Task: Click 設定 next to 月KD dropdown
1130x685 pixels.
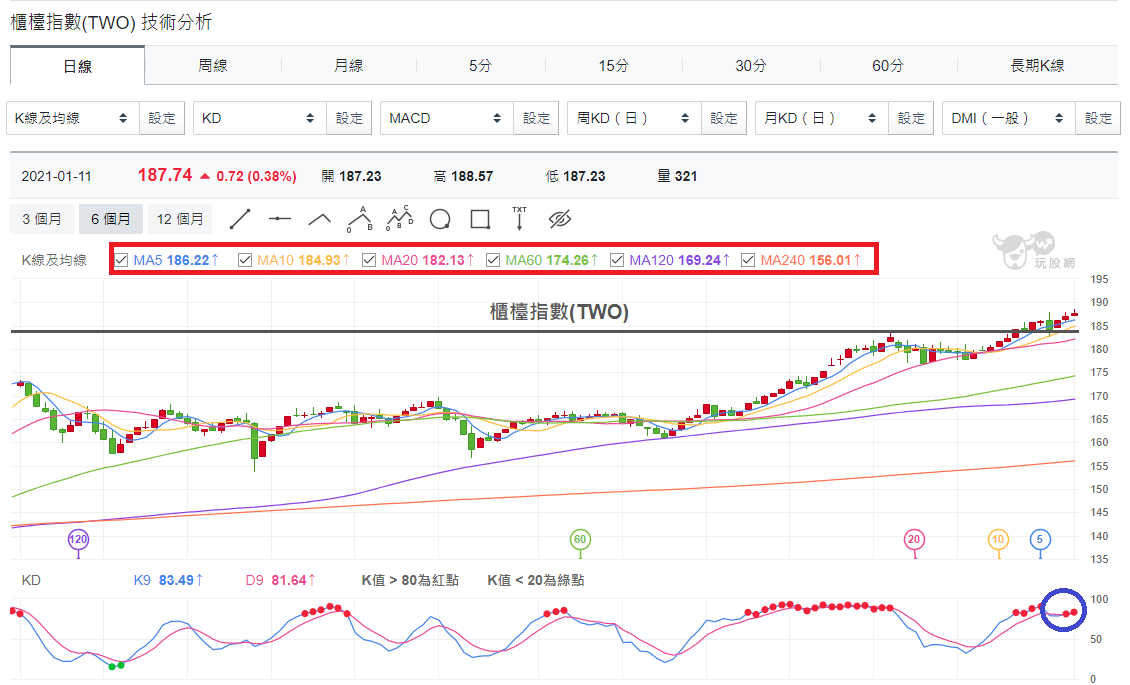Action: click(x=911, y=118)
